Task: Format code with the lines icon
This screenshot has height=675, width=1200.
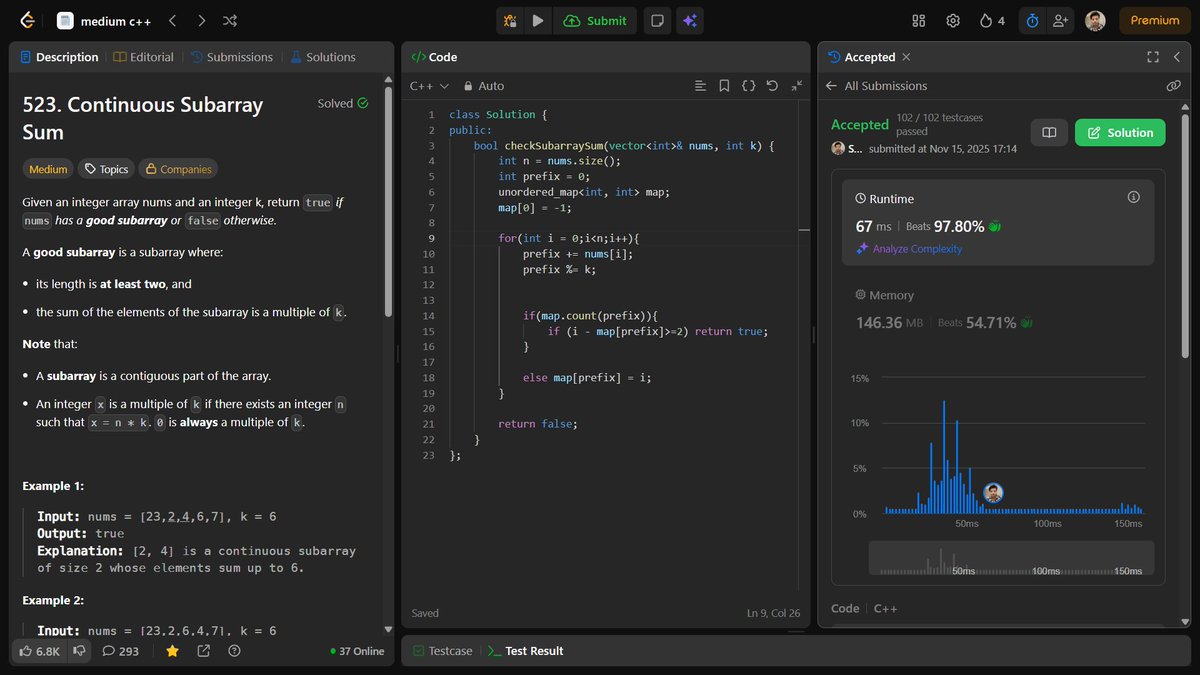Action: [x=700, y=86]
